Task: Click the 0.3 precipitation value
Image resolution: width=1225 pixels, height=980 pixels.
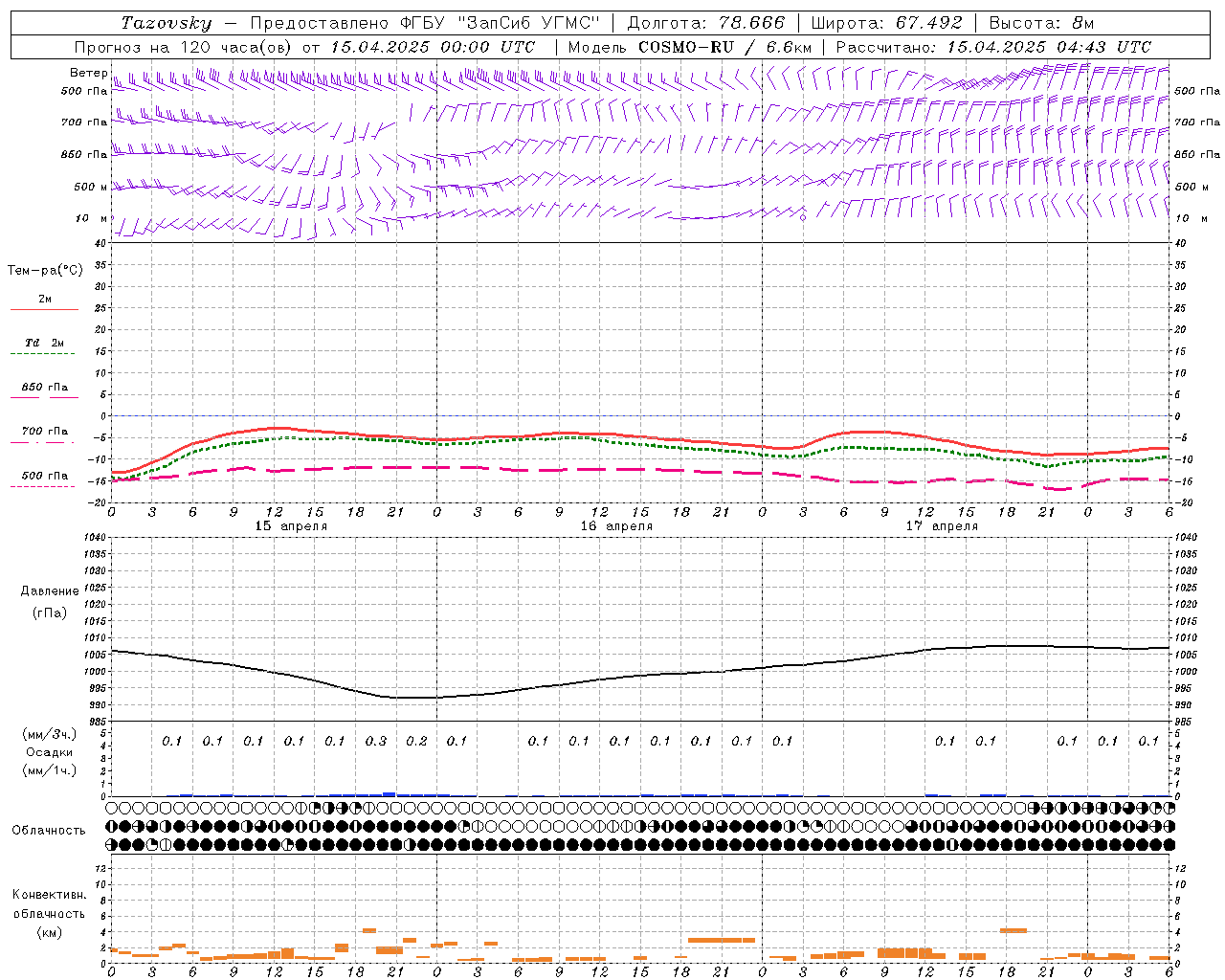Action: click(375, 741)
